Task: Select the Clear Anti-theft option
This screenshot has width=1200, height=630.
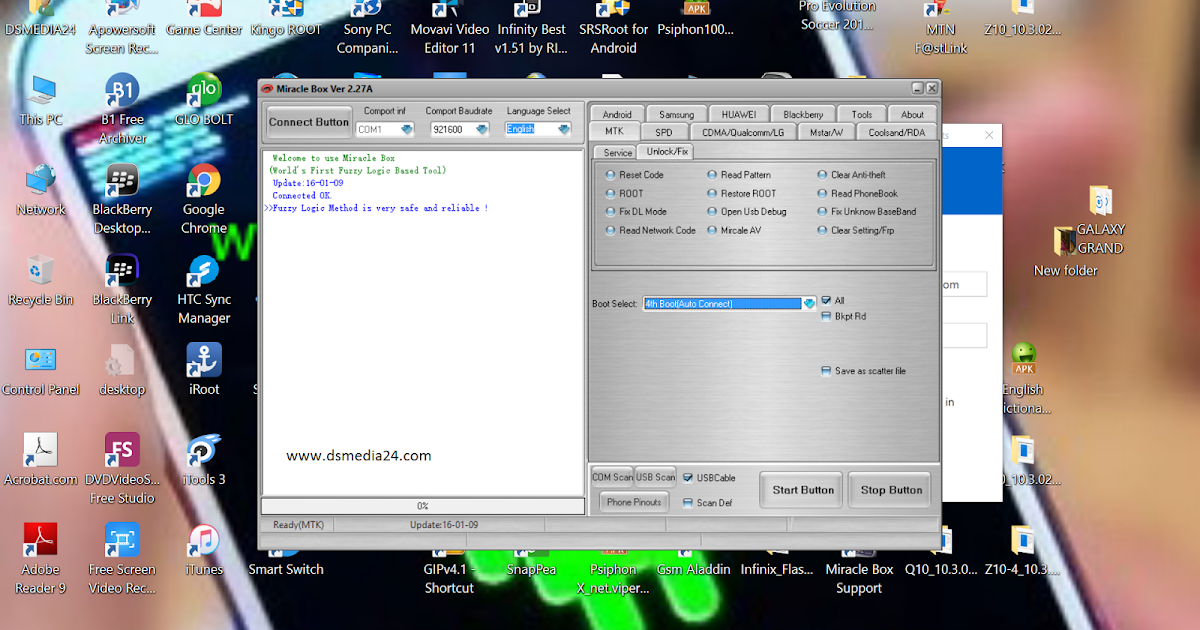Action: tap(851, 175)
